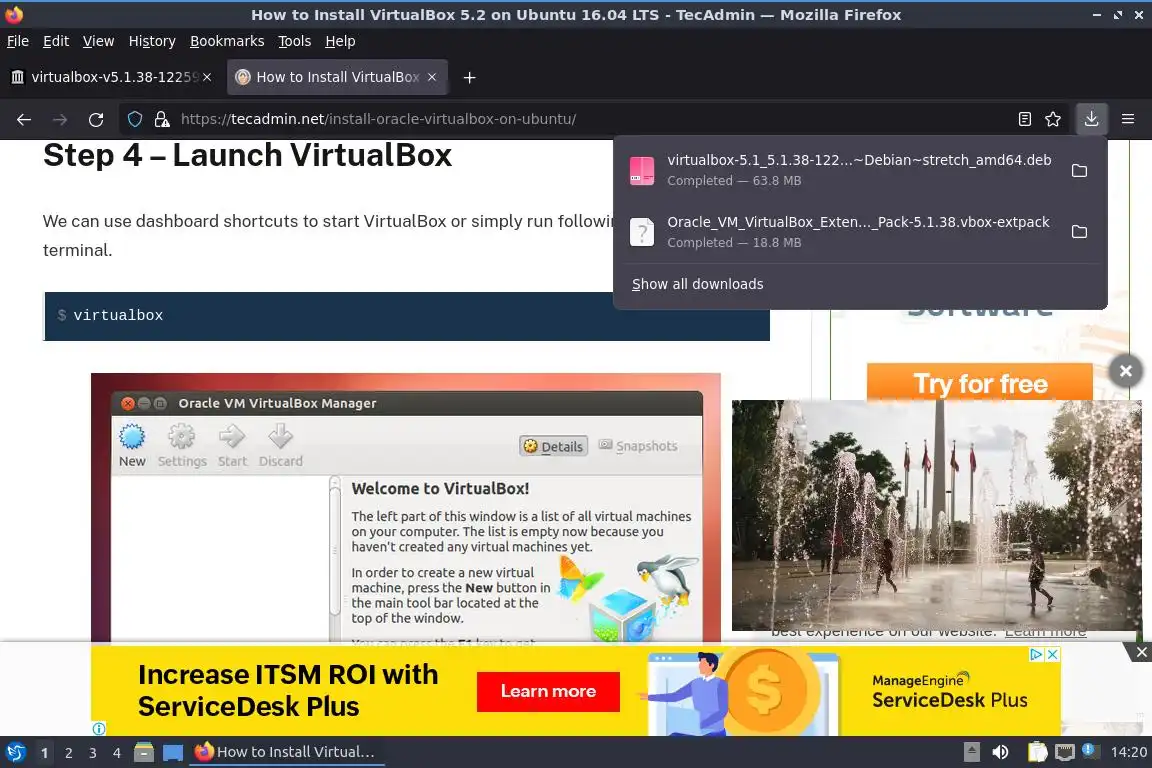
Task: Close the How to Install VirtualBox tab
Action: (x=432, y=77)
